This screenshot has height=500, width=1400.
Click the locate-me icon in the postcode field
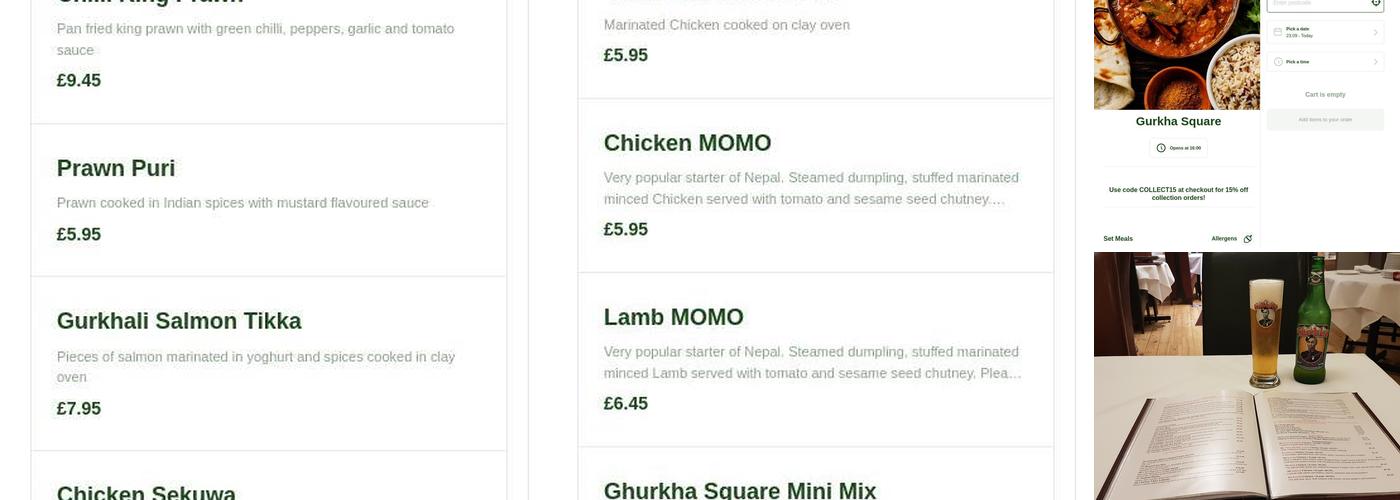click(x=1376, y=3)
